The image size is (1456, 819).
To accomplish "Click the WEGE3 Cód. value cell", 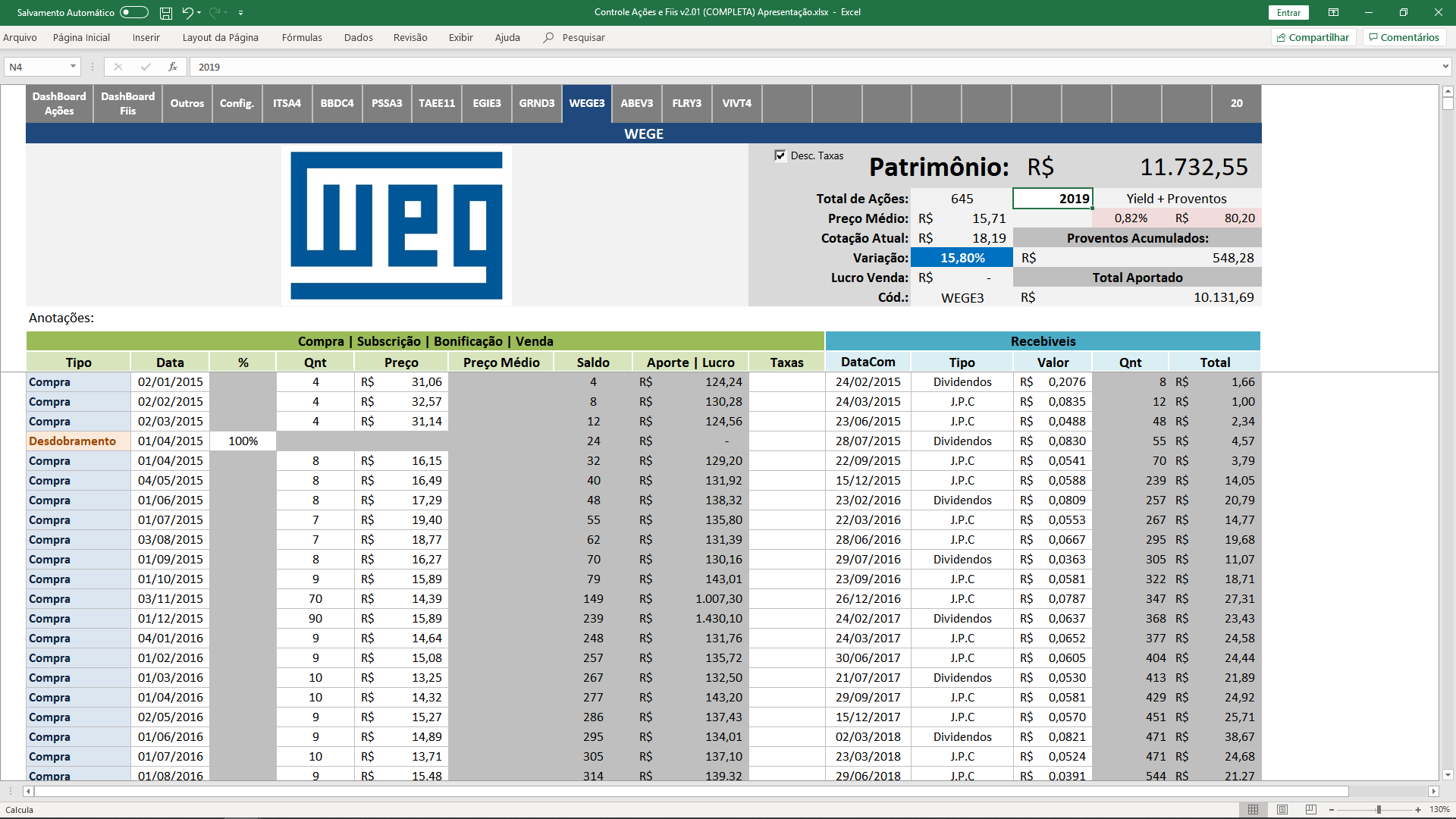I will [x=962, y=297].
